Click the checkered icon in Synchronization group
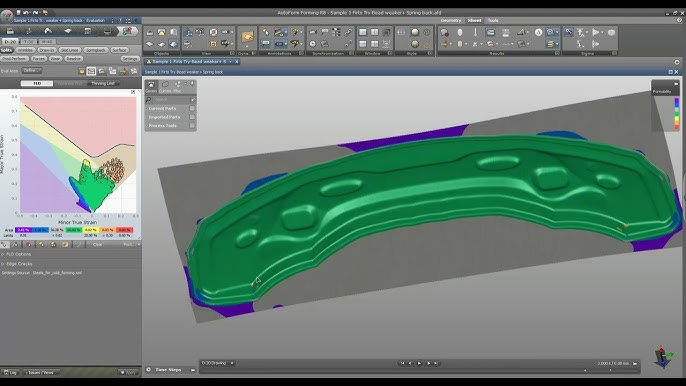Viewport: 686px width, 386px height. (336, 32)
